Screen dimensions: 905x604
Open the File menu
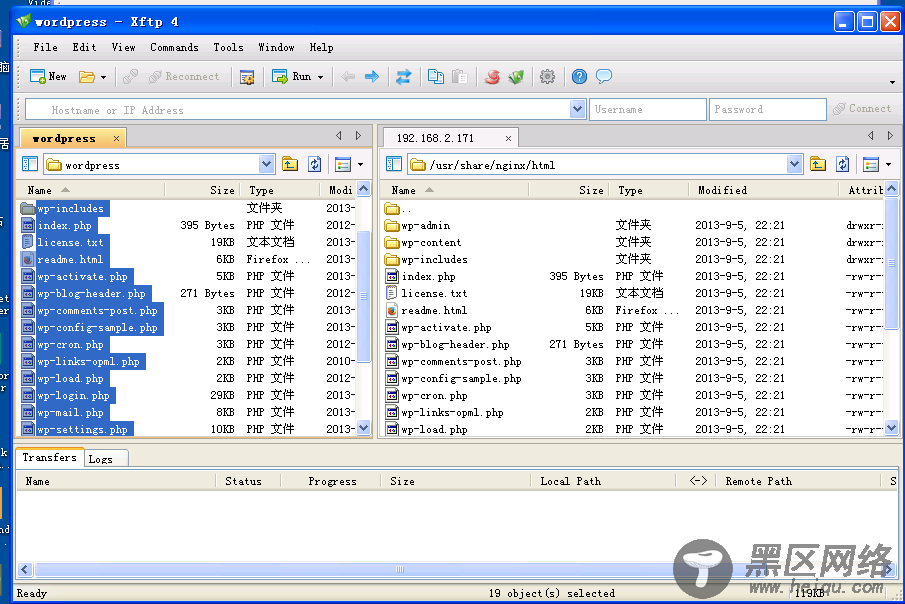tap(45, 47)
